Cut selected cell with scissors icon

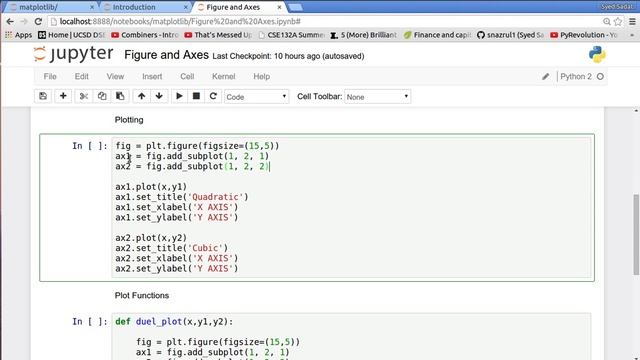[84, 96]
